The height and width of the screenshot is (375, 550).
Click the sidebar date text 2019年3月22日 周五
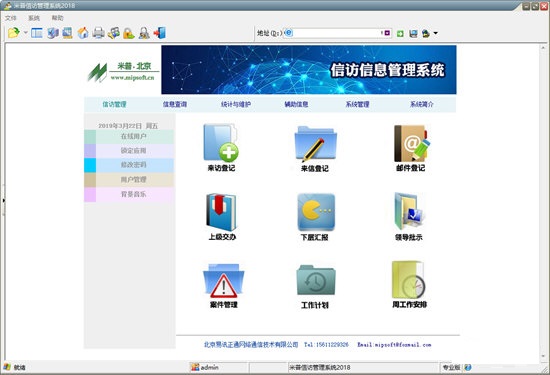tap(128, 126)
